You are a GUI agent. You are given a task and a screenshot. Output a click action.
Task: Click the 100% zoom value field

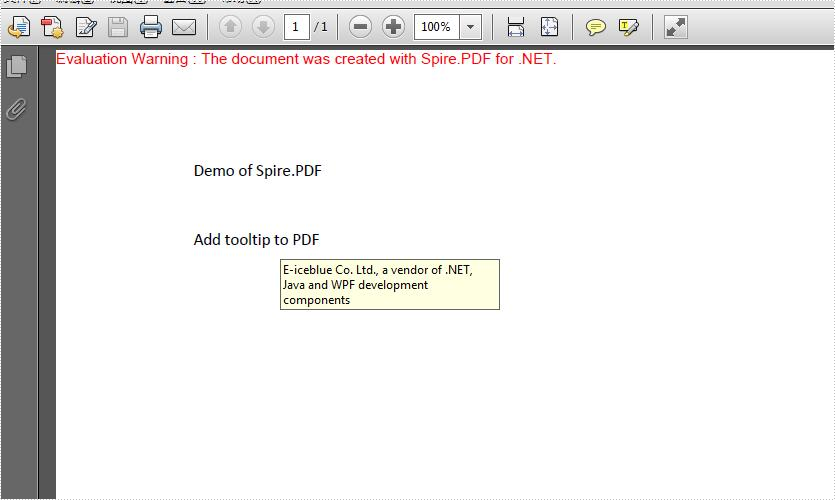pos(437,27)
